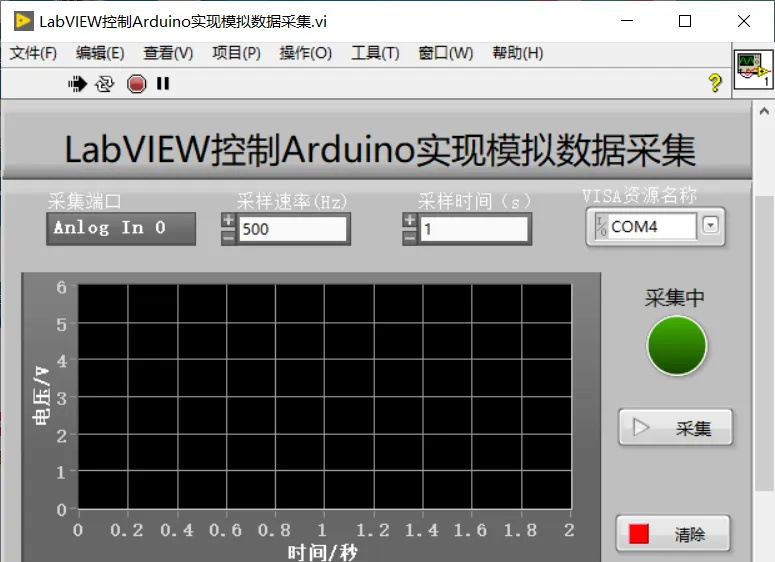Click the 电压/V axis label

[42, 395]
